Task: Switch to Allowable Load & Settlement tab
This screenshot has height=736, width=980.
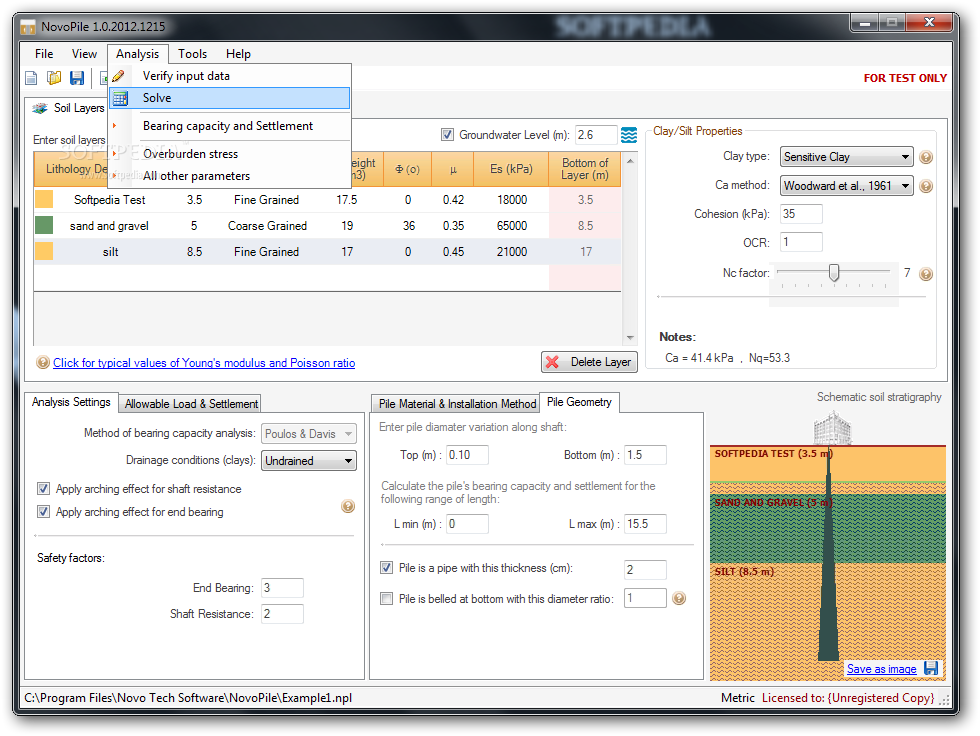Action: 191,404
